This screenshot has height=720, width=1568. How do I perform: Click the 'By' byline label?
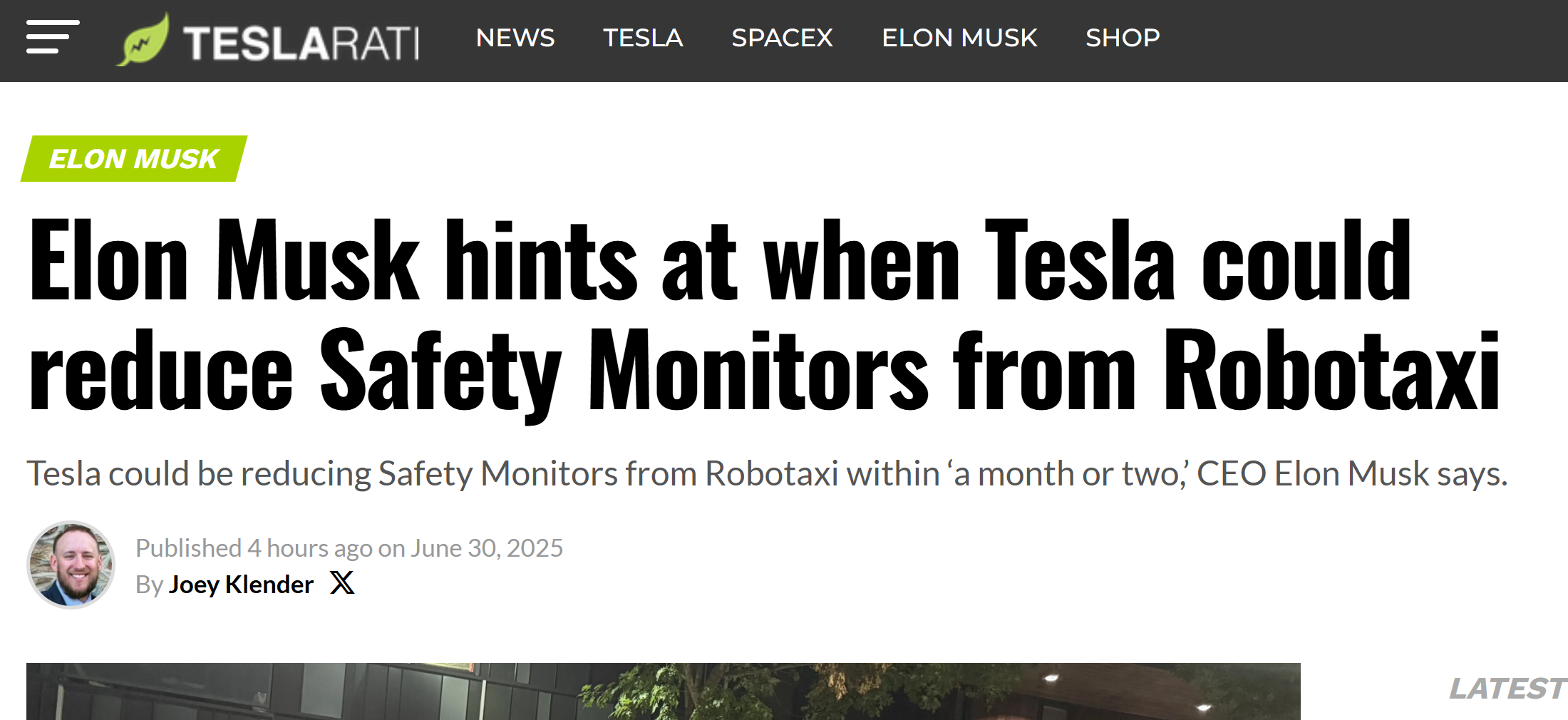pos(149,585)
